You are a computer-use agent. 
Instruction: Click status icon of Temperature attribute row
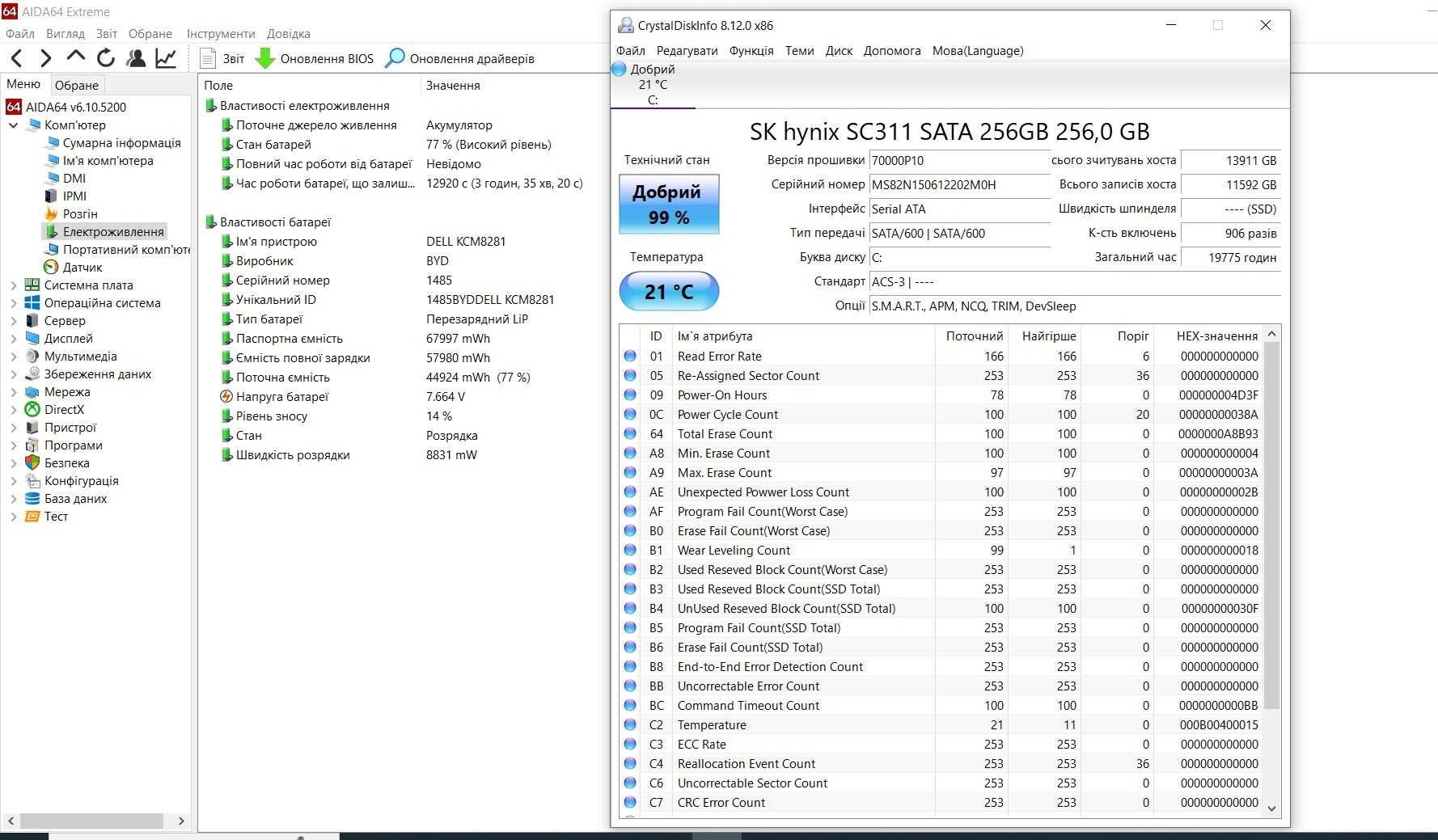click(x=630, y=724)
